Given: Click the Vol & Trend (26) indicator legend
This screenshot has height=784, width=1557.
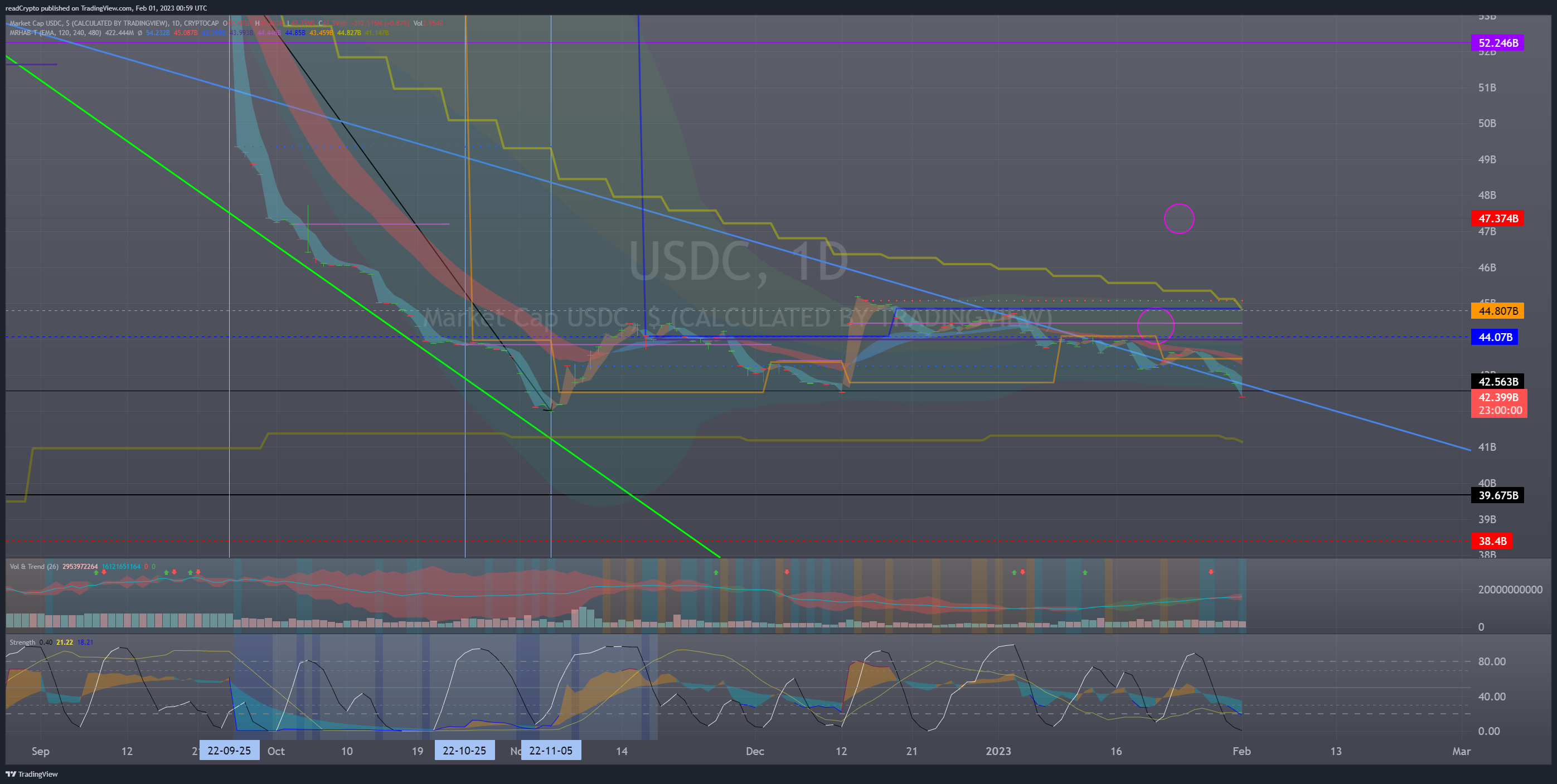Looking at the screenshot, I should pos(34,567).
